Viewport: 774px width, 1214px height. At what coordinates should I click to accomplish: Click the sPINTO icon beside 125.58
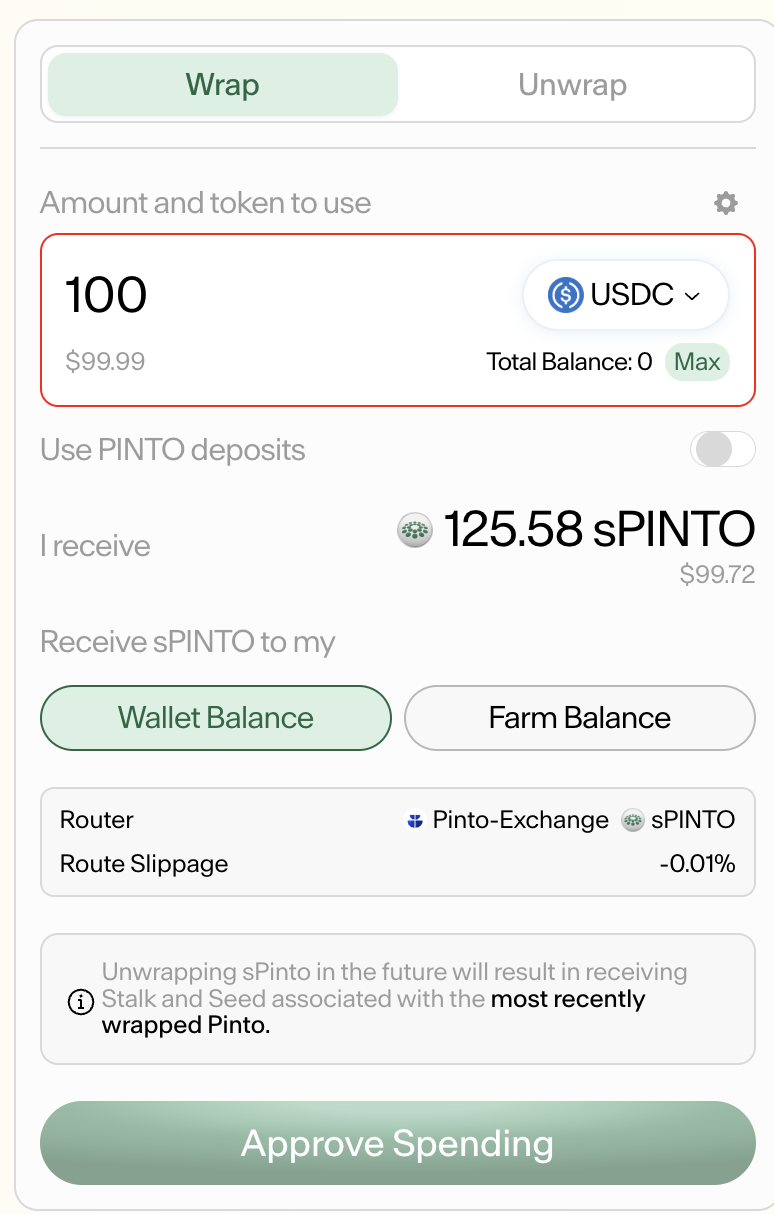point(414,530)
